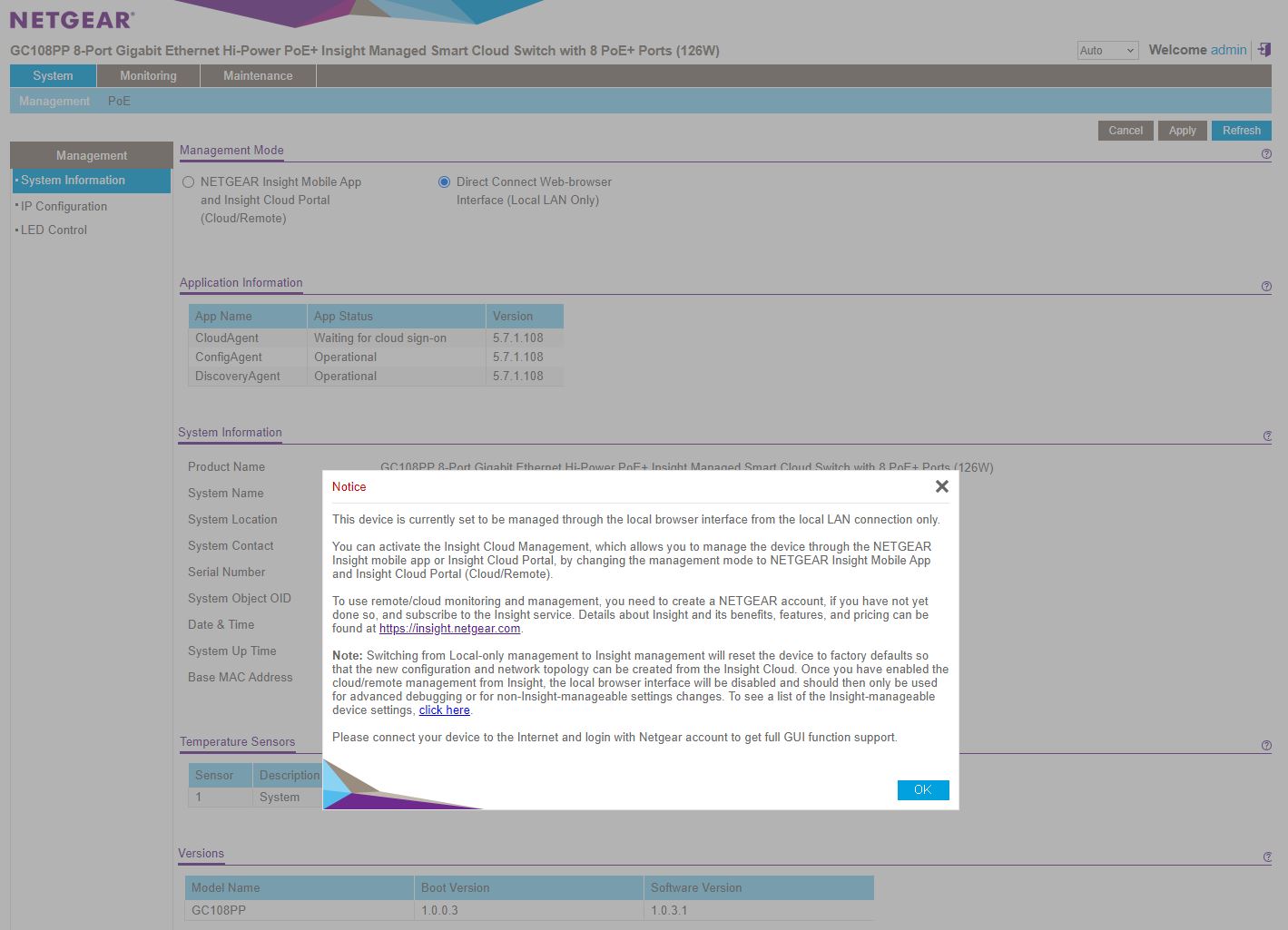Click the DiscoveryAgent Operational status cell
1288x930 pixels.
397,376
